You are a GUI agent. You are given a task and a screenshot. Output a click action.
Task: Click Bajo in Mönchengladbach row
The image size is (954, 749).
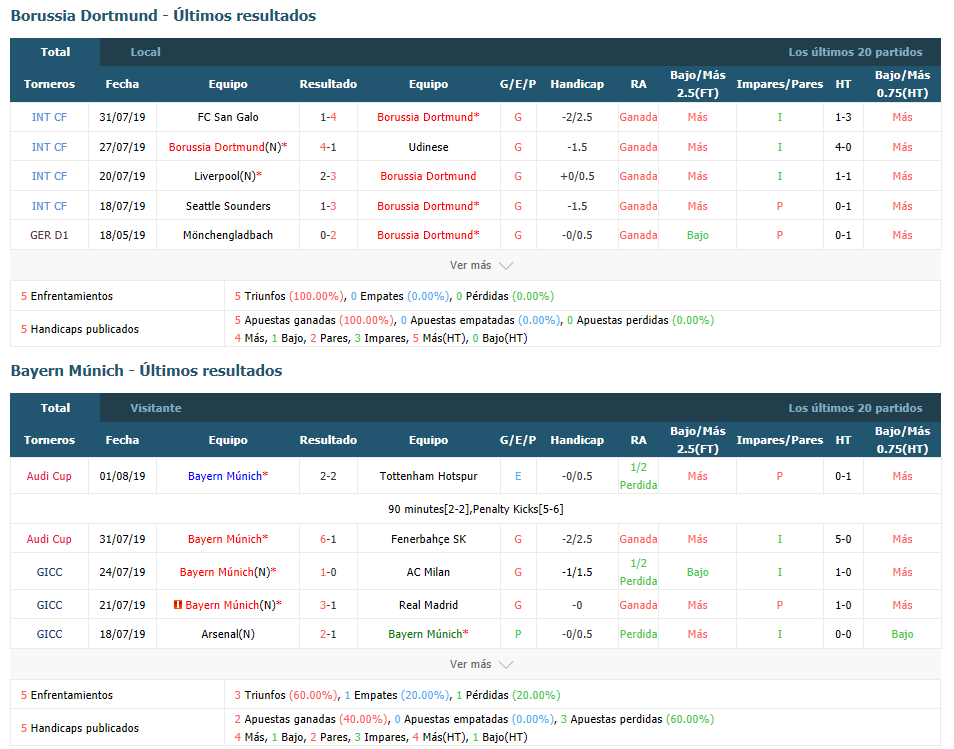tap(698, 235)
